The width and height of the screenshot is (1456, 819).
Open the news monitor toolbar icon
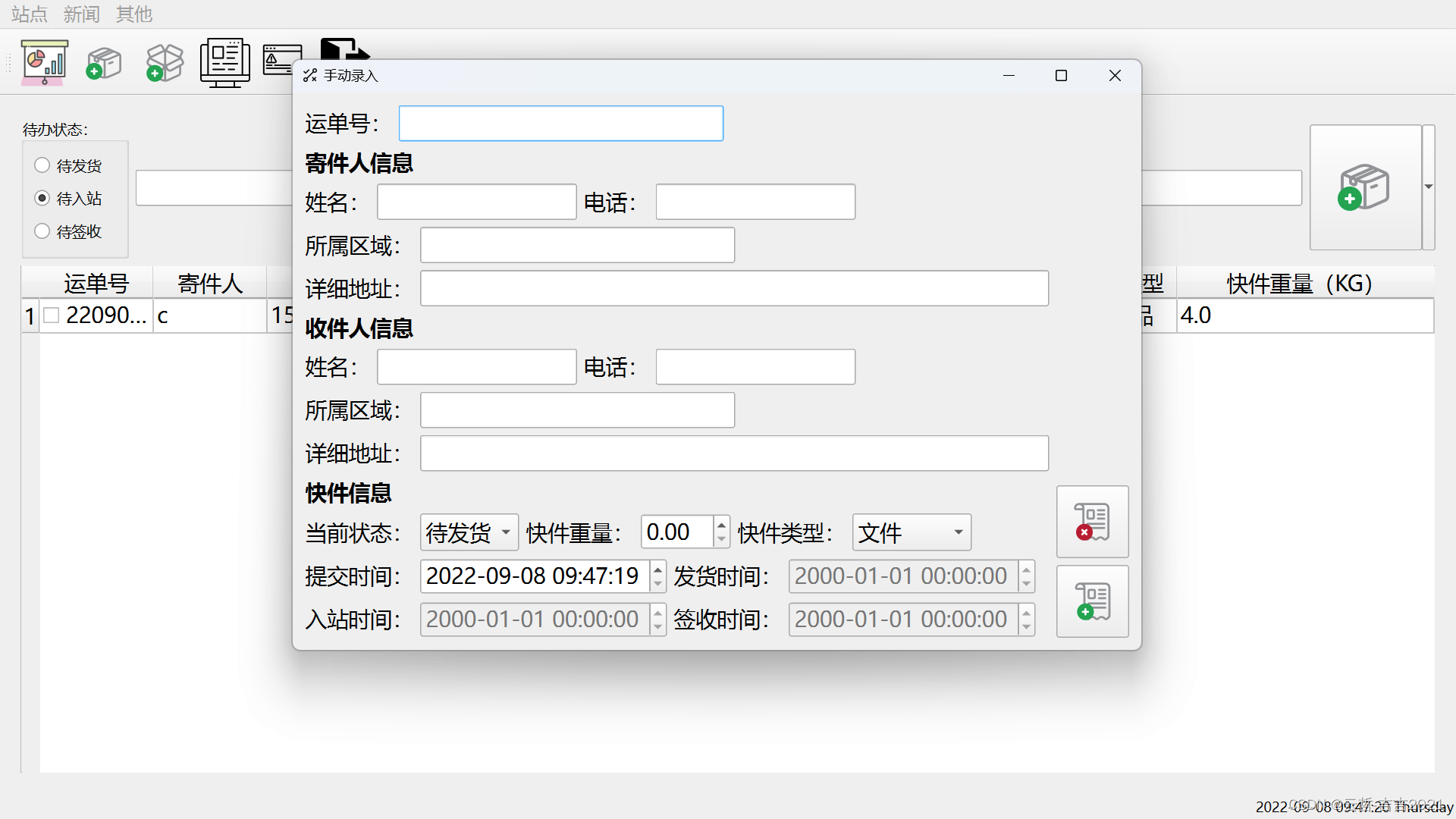[225, 62]
